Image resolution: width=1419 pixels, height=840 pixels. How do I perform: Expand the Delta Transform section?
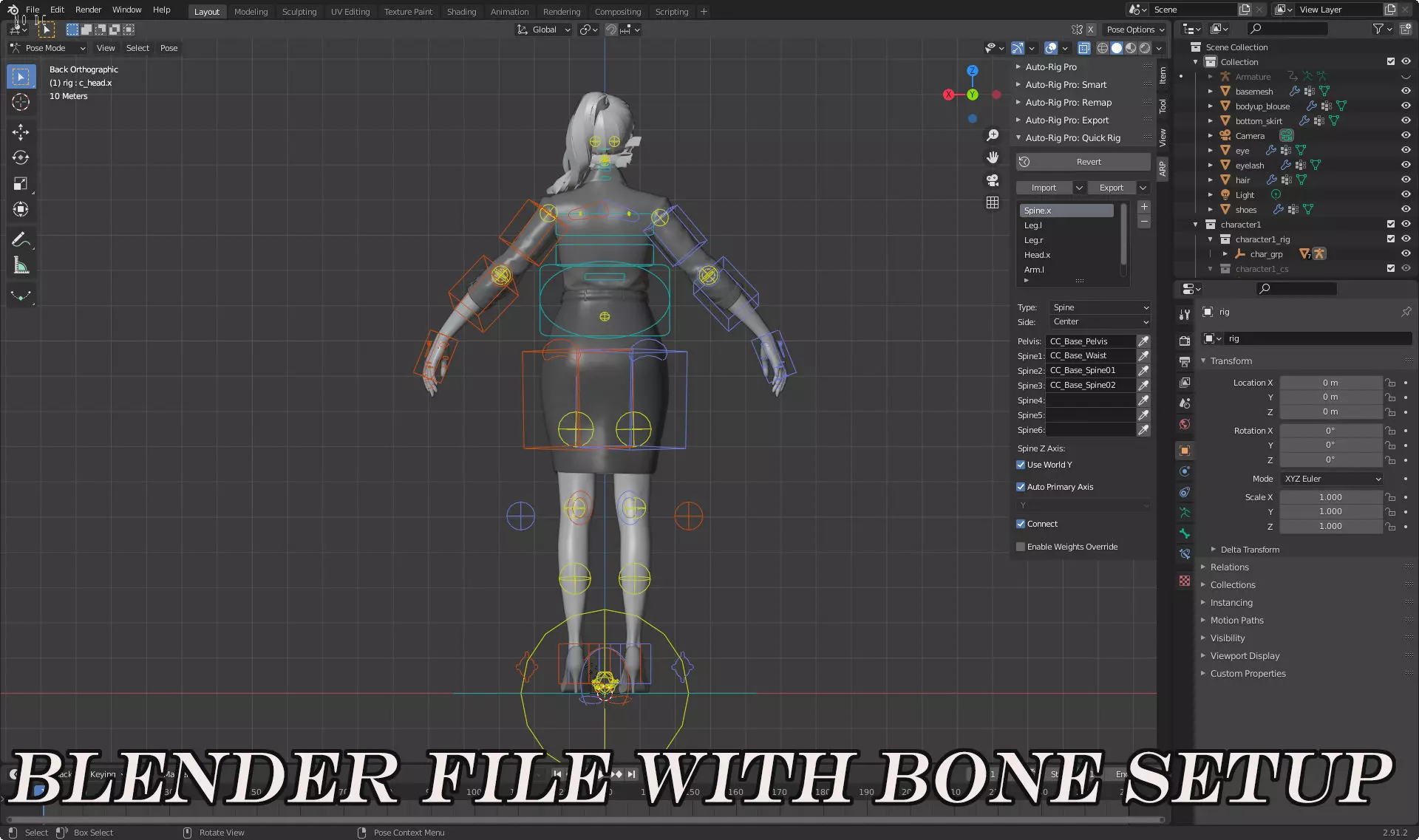(x=1250, y=550)
